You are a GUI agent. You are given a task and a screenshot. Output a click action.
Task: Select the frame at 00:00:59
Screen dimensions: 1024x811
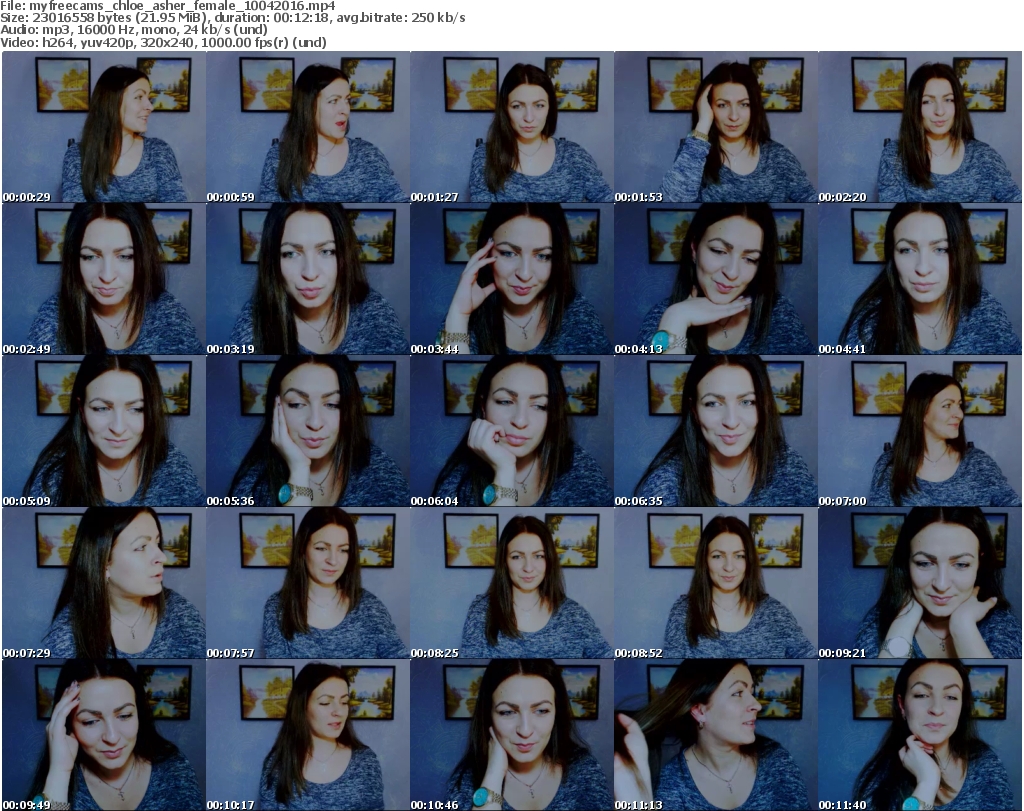307,128
